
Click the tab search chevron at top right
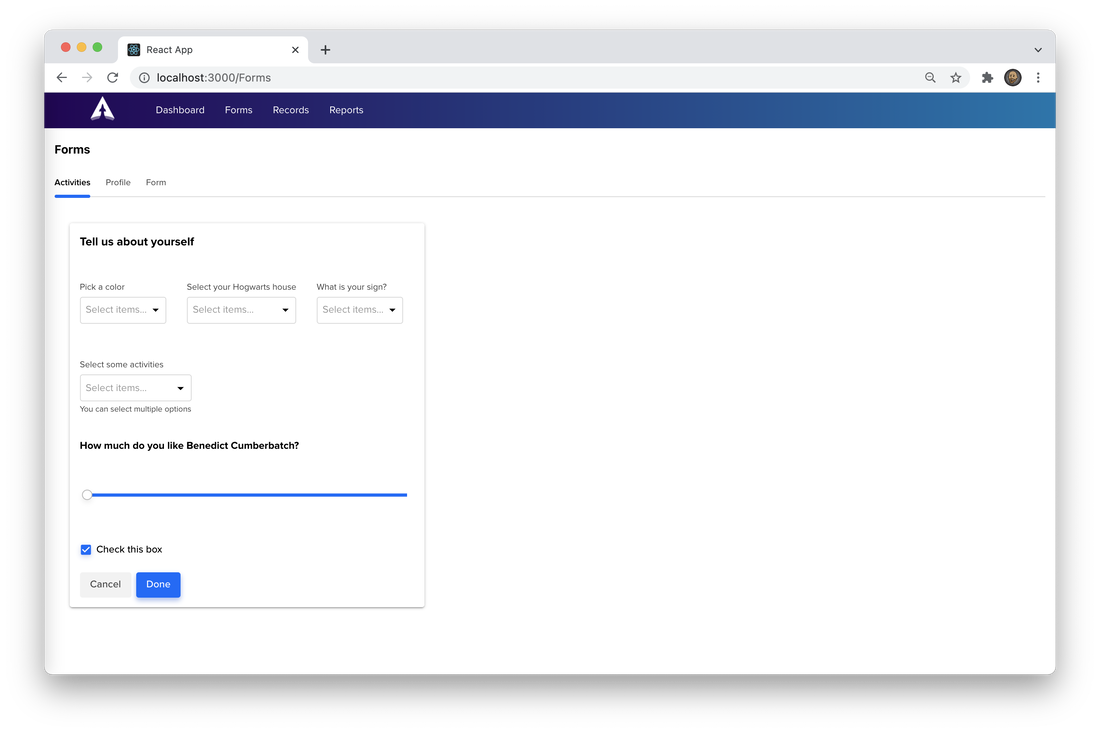point(1038,50)
